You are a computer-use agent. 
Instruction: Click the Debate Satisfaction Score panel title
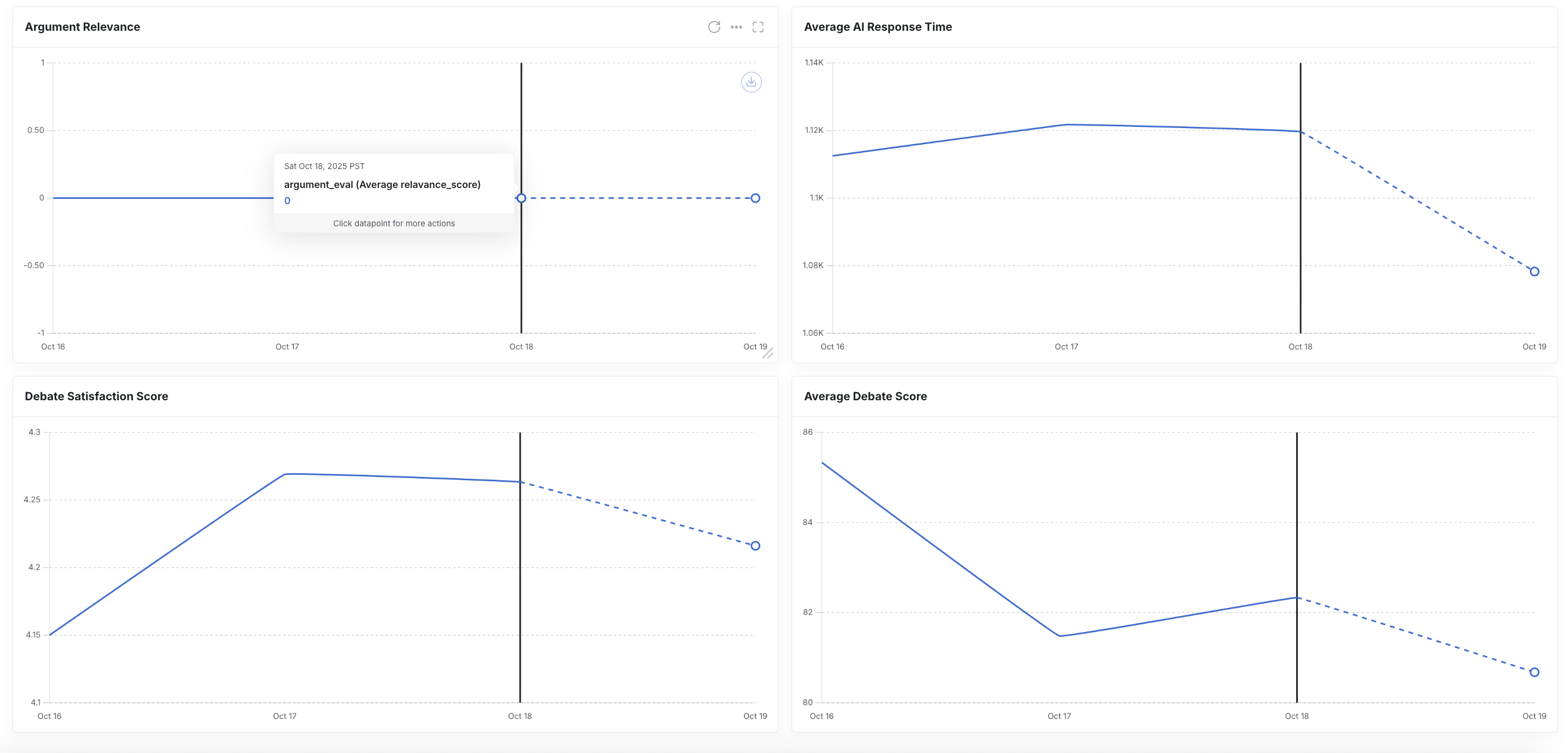point(96,396)
